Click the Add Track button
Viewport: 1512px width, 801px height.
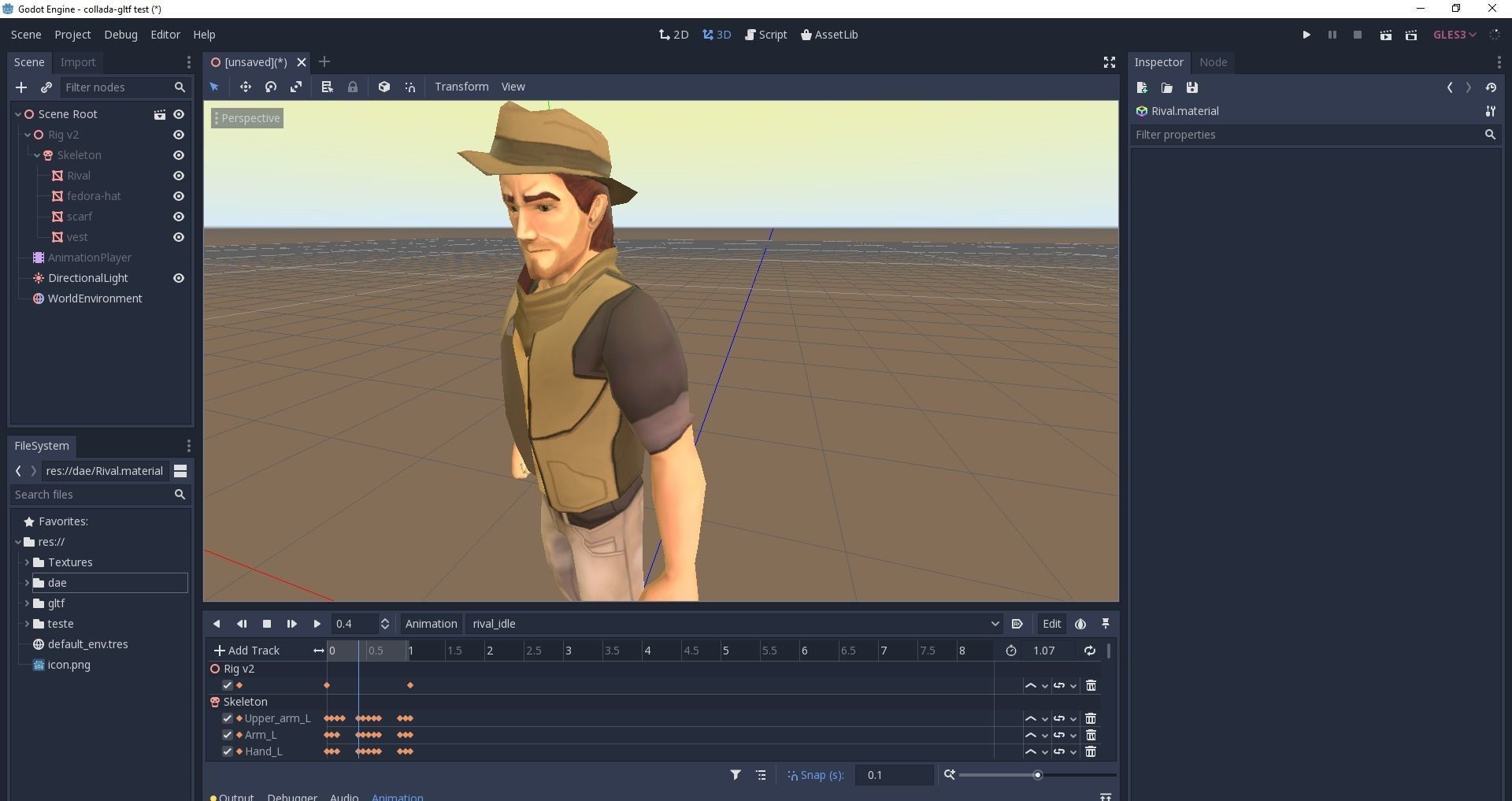coord(246,651)
